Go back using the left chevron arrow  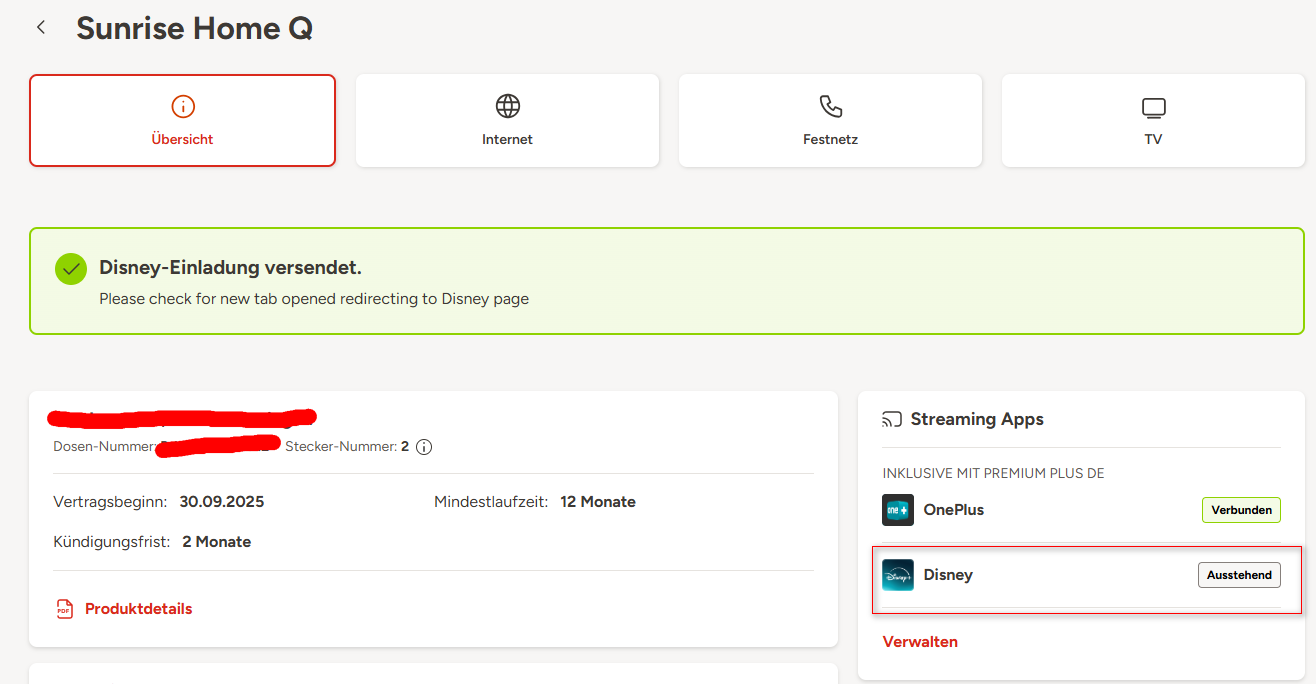[x=41, y=28]
